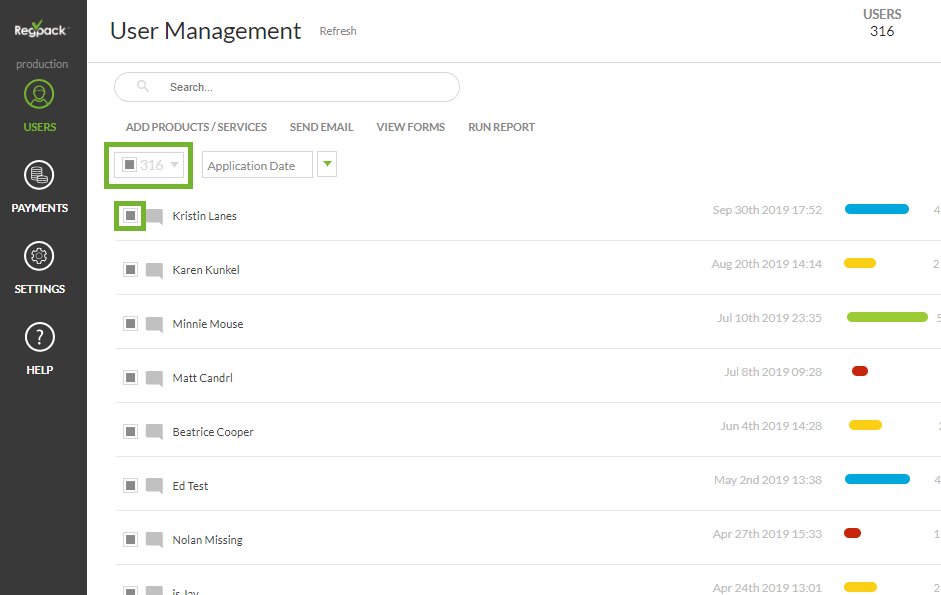
Task: Open message bubble icon for Minnie Mouse
Action: [154, 324]
